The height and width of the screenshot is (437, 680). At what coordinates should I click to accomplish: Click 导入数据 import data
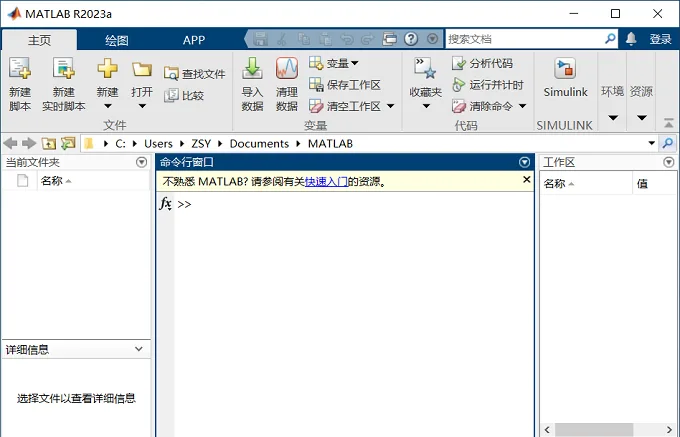coord(252,84)
